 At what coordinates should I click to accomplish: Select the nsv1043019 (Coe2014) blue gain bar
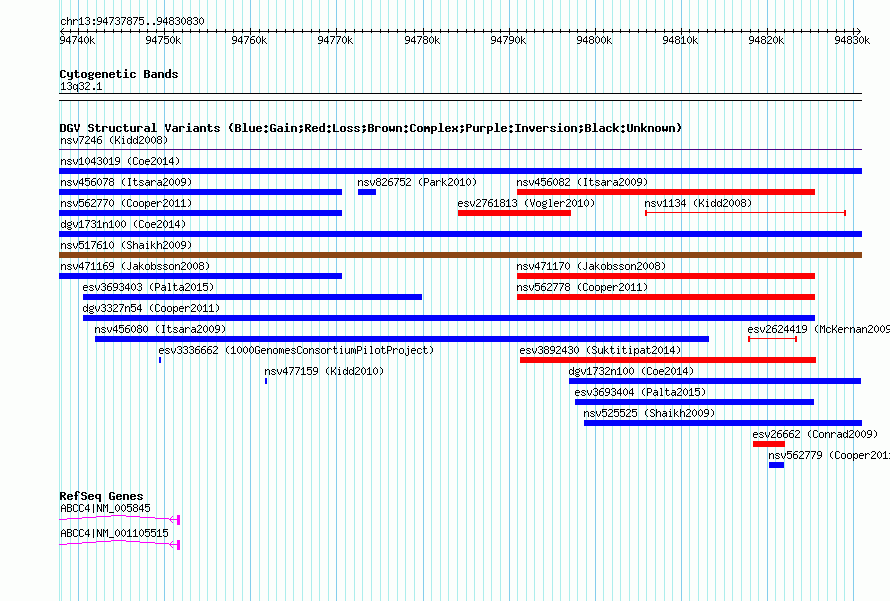460,171
